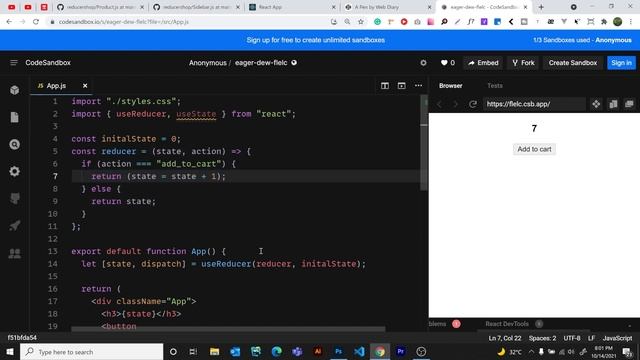Open the Deployment rocket icon in sidebar

click(15, 225)
